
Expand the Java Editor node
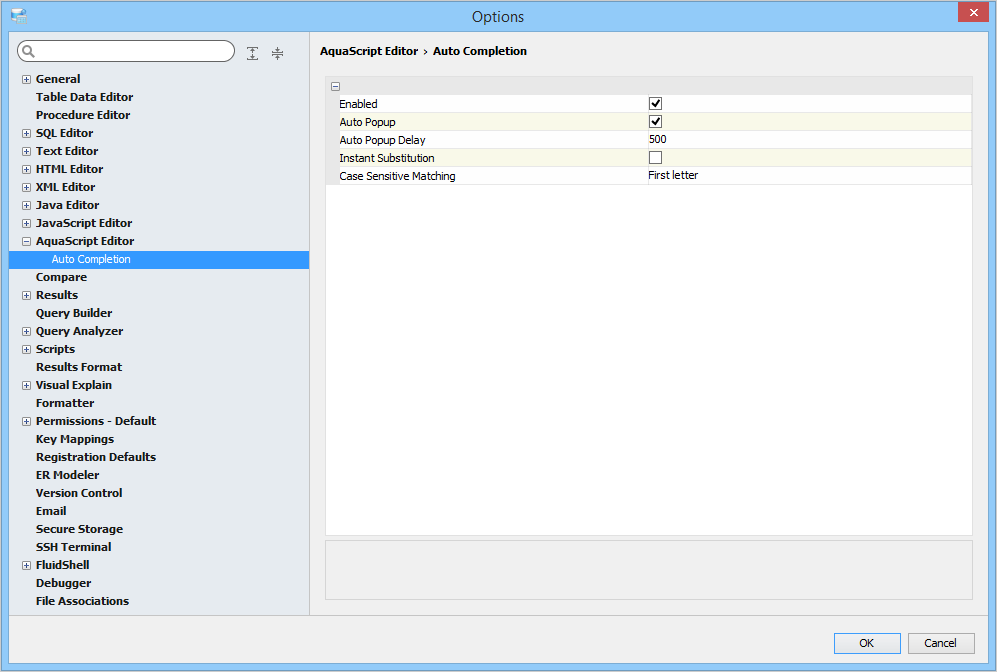[x=26, y=205]
